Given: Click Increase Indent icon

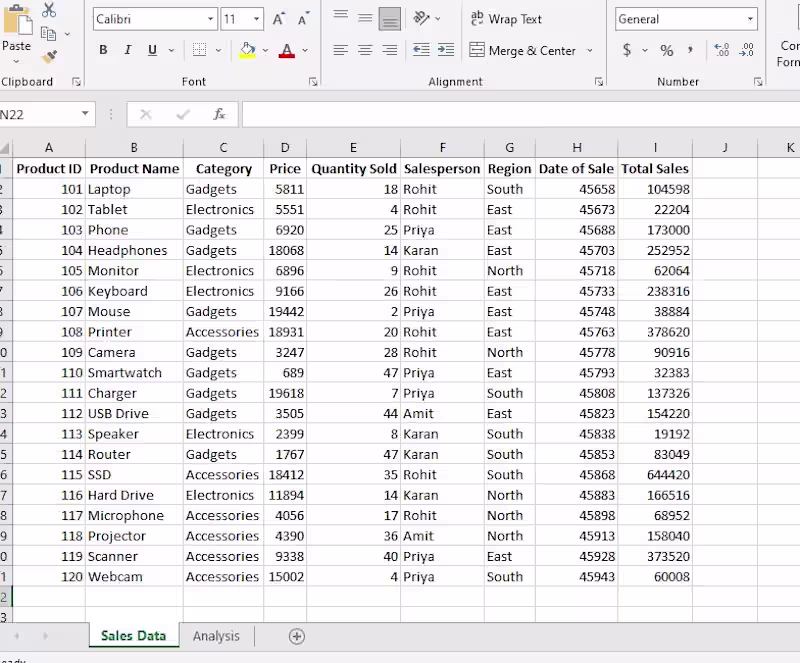Looking at the screenshot, I should tap(446, 50).
